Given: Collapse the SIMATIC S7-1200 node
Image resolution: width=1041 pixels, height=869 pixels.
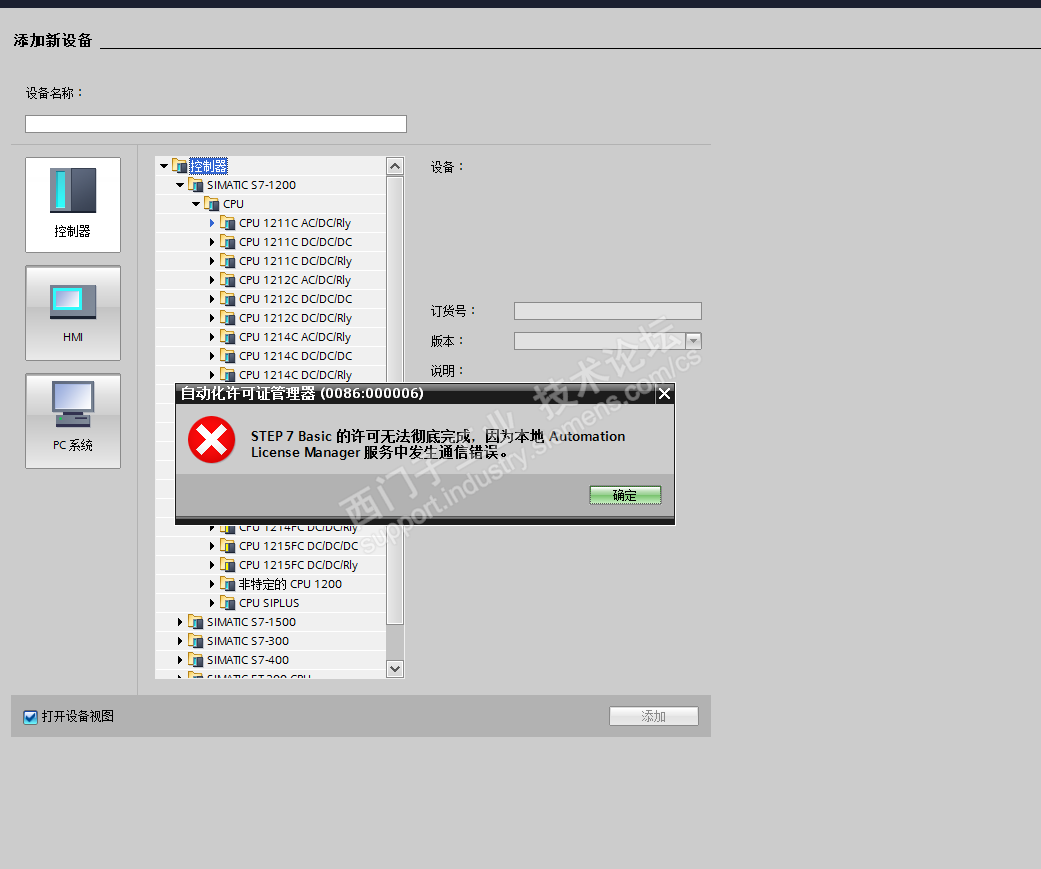Looking at the screenshot, I should point(180,185).
